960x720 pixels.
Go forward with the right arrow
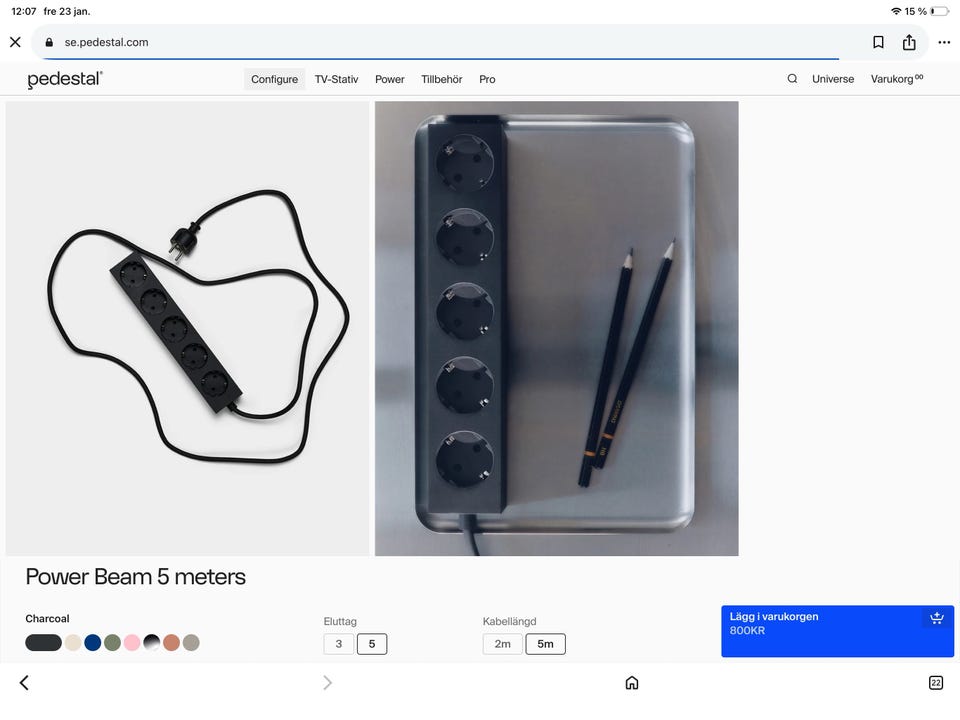328,683
